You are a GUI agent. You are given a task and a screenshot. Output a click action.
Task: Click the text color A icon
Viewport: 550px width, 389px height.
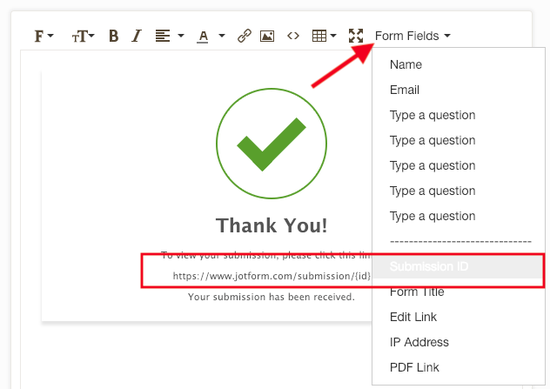(x=203, y=36)
